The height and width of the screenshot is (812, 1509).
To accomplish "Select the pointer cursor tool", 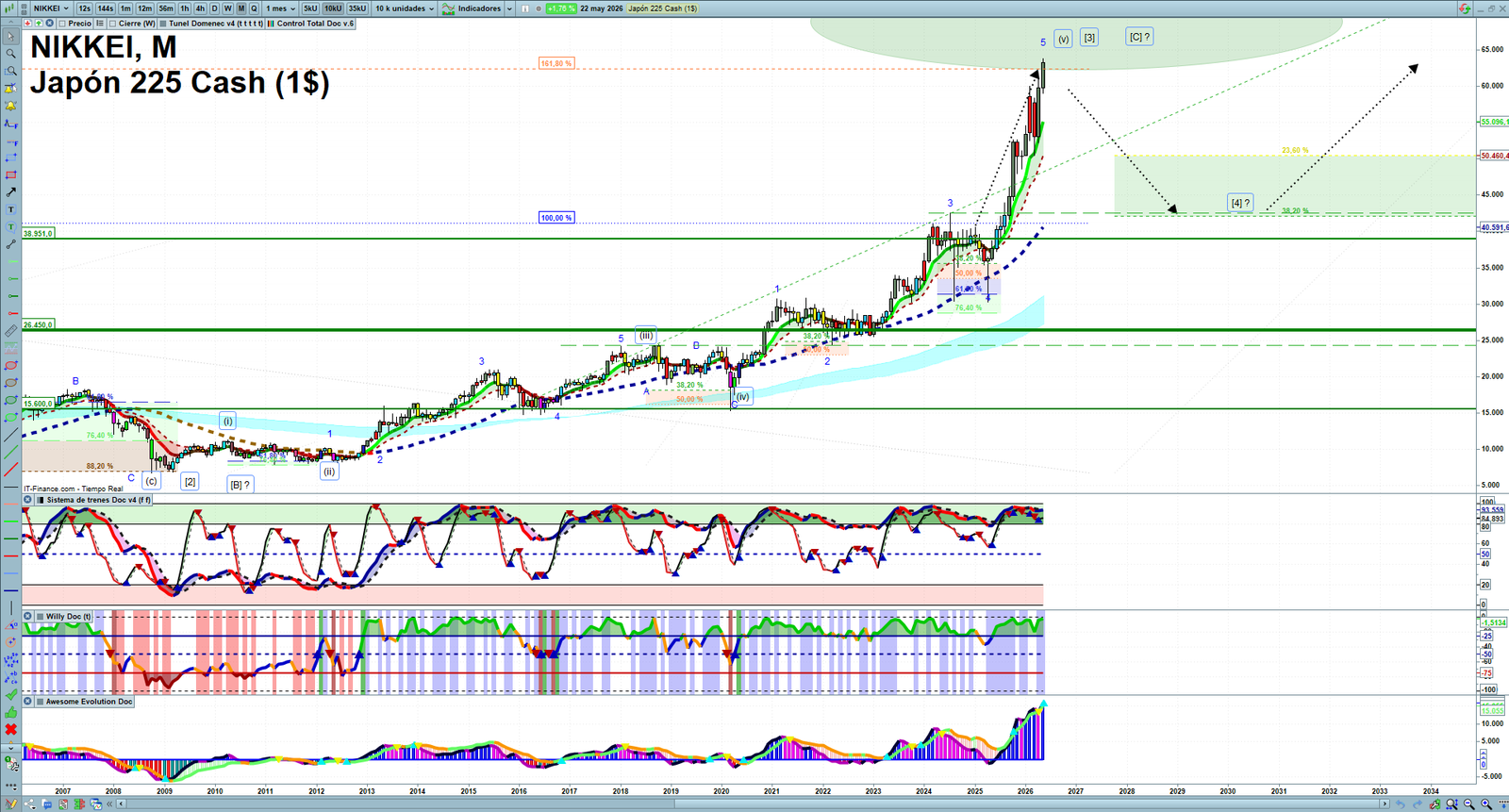I will pos(11,36).
